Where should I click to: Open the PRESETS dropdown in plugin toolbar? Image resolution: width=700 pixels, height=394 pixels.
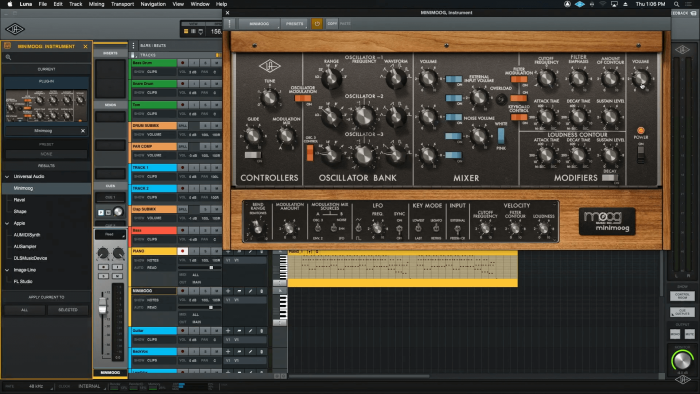click(295, 24)
